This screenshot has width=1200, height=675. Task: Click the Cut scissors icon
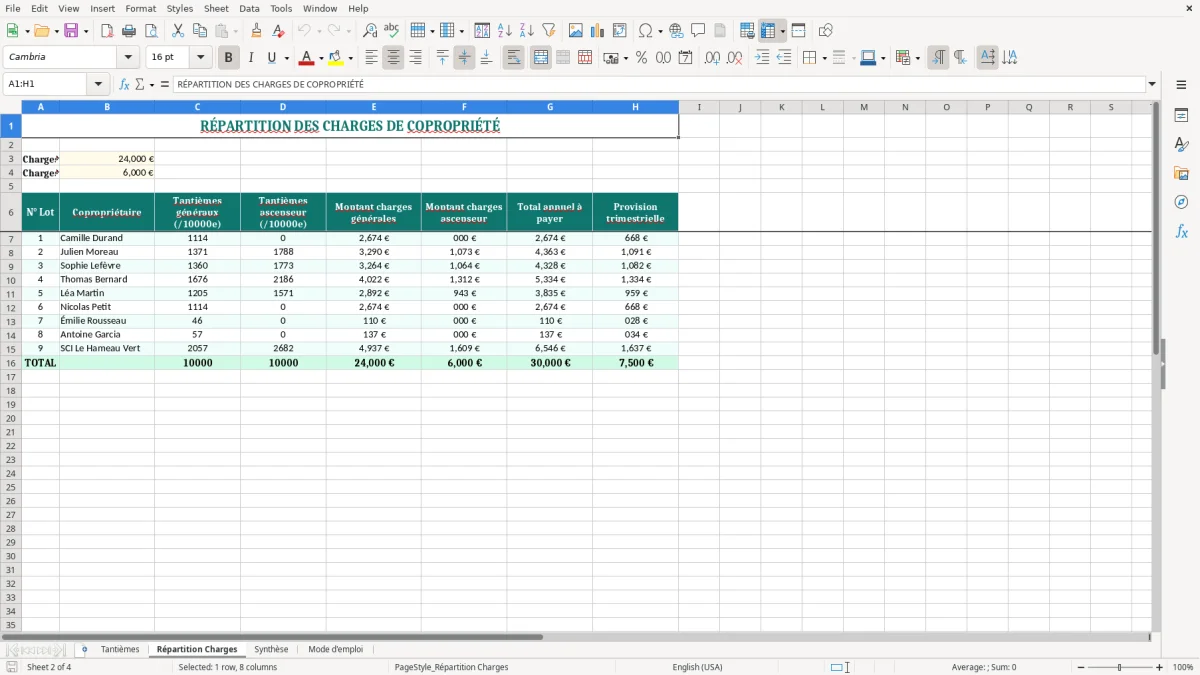click(x=178, y=31)
